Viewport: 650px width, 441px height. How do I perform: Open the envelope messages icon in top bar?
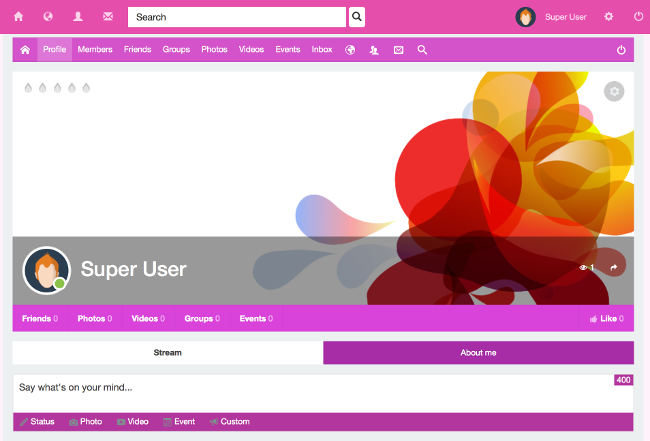(108, 17)
